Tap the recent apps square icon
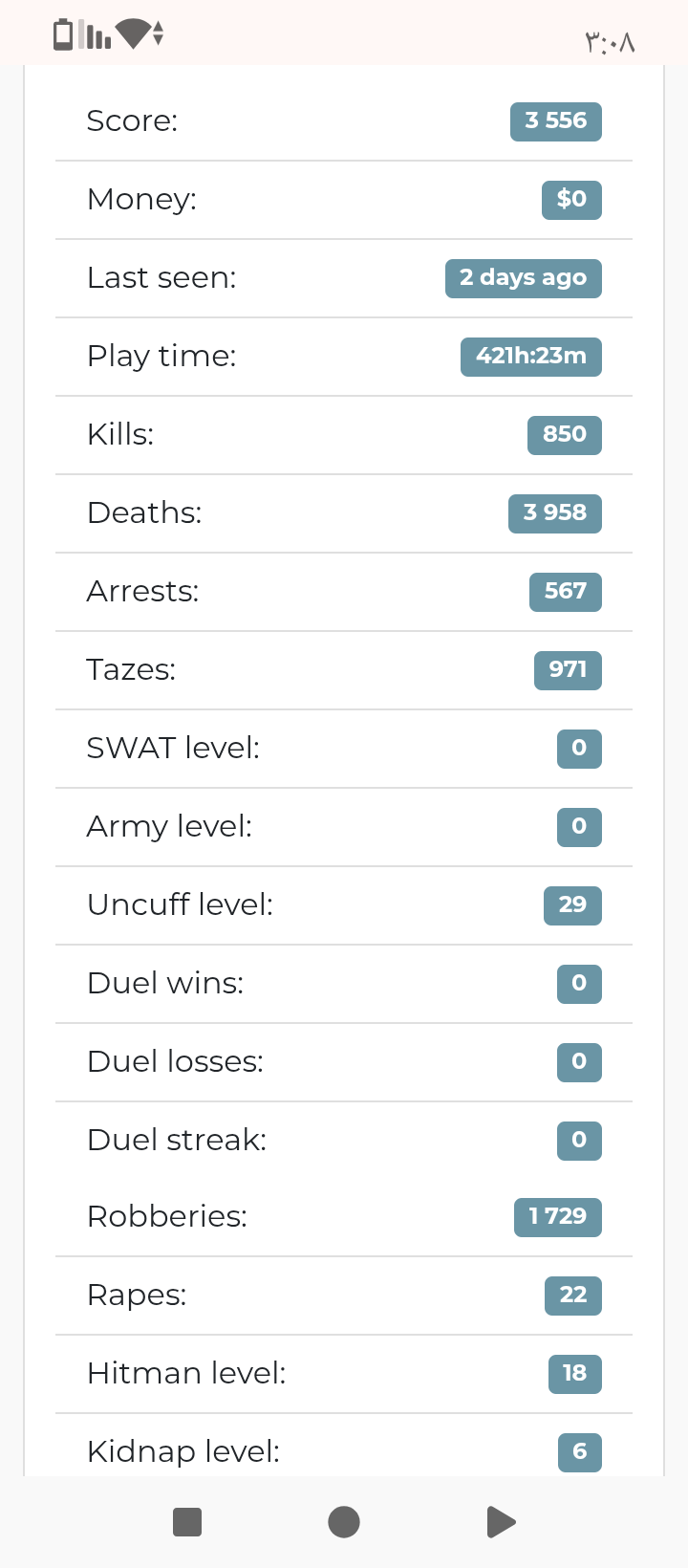Viewport: 688px width, 1568px height. pos(187,1521)
